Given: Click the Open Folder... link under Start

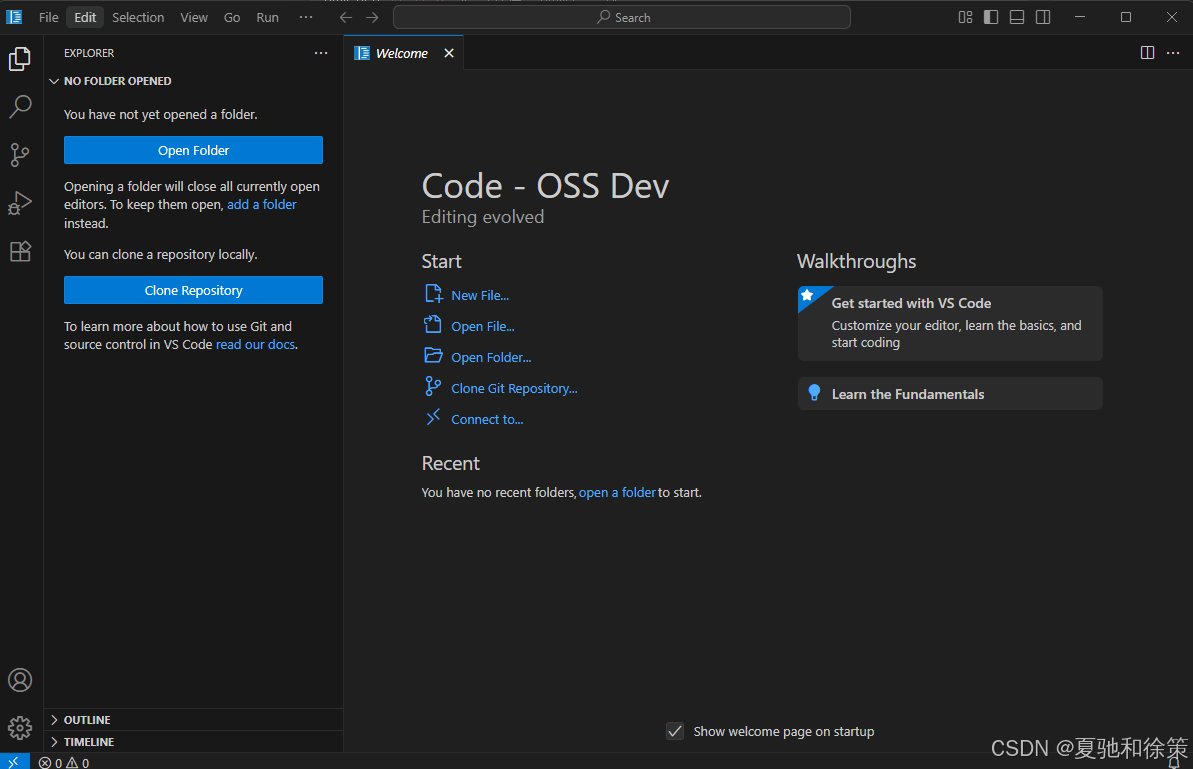Looking at the screenshot, I should coord(491,357).
